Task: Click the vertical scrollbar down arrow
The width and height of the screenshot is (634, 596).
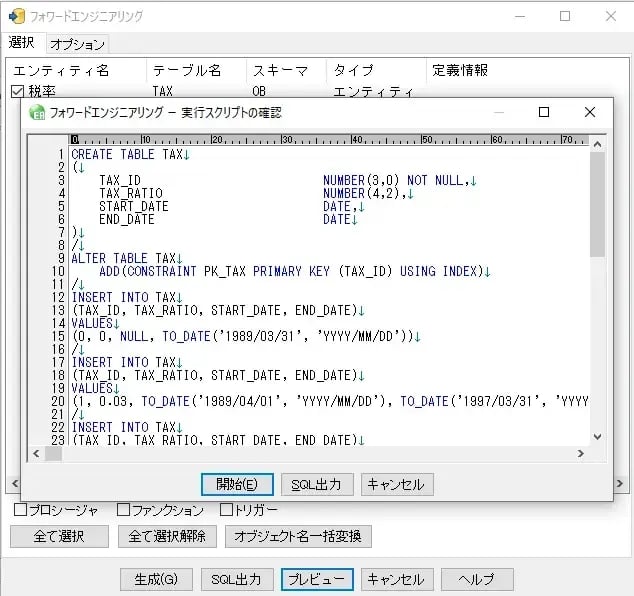Action: point(597,437)
